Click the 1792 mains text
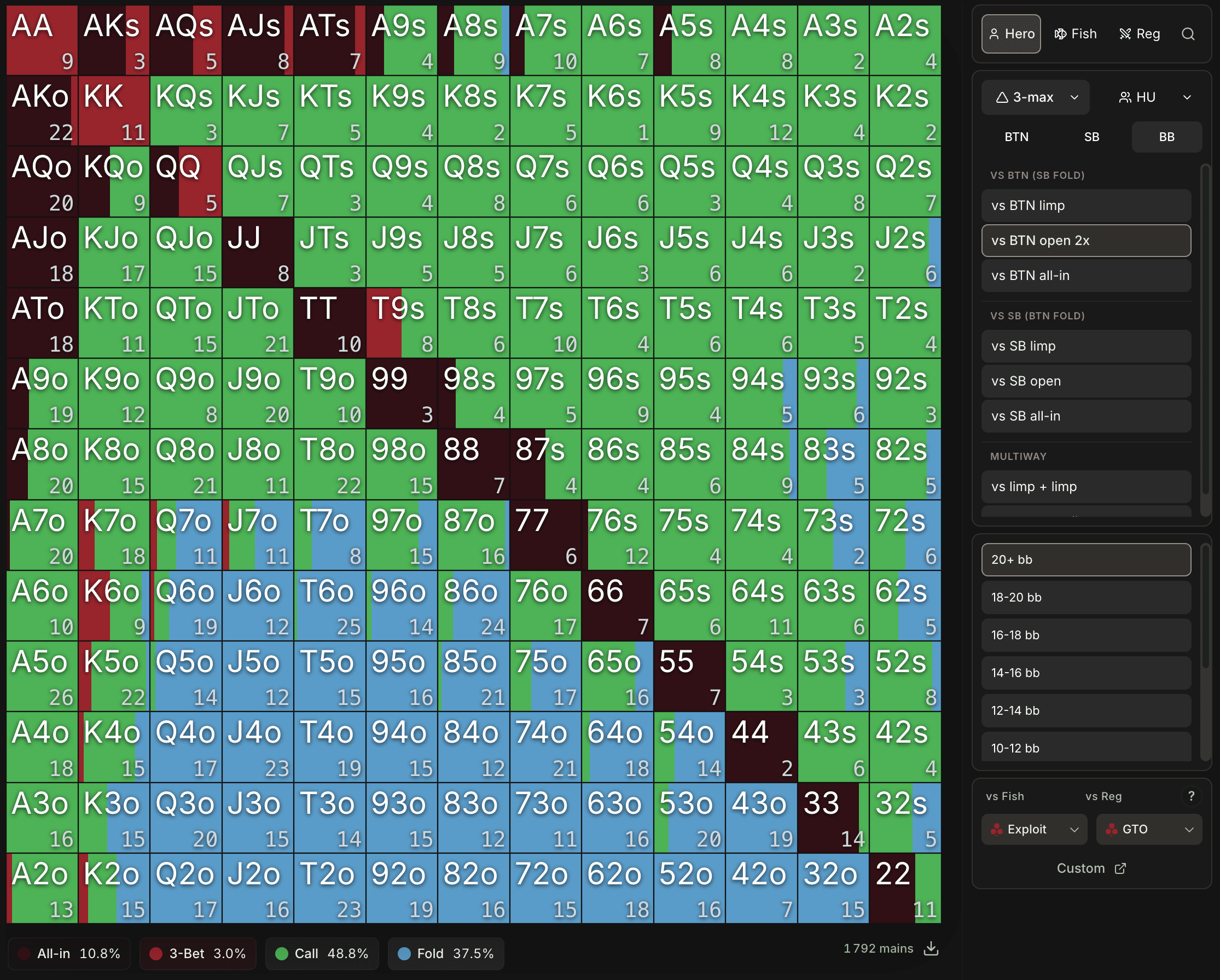Image resolution: width=1220 pixels, height=980 pixels. tap(878, 948)
